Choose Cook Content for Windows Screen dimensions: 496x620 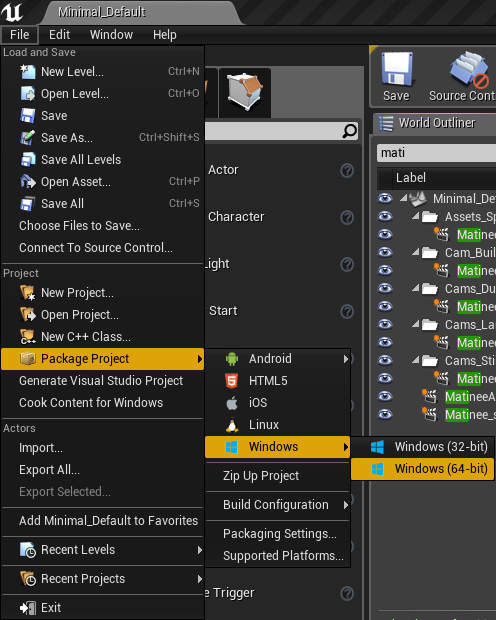[102, 403]
